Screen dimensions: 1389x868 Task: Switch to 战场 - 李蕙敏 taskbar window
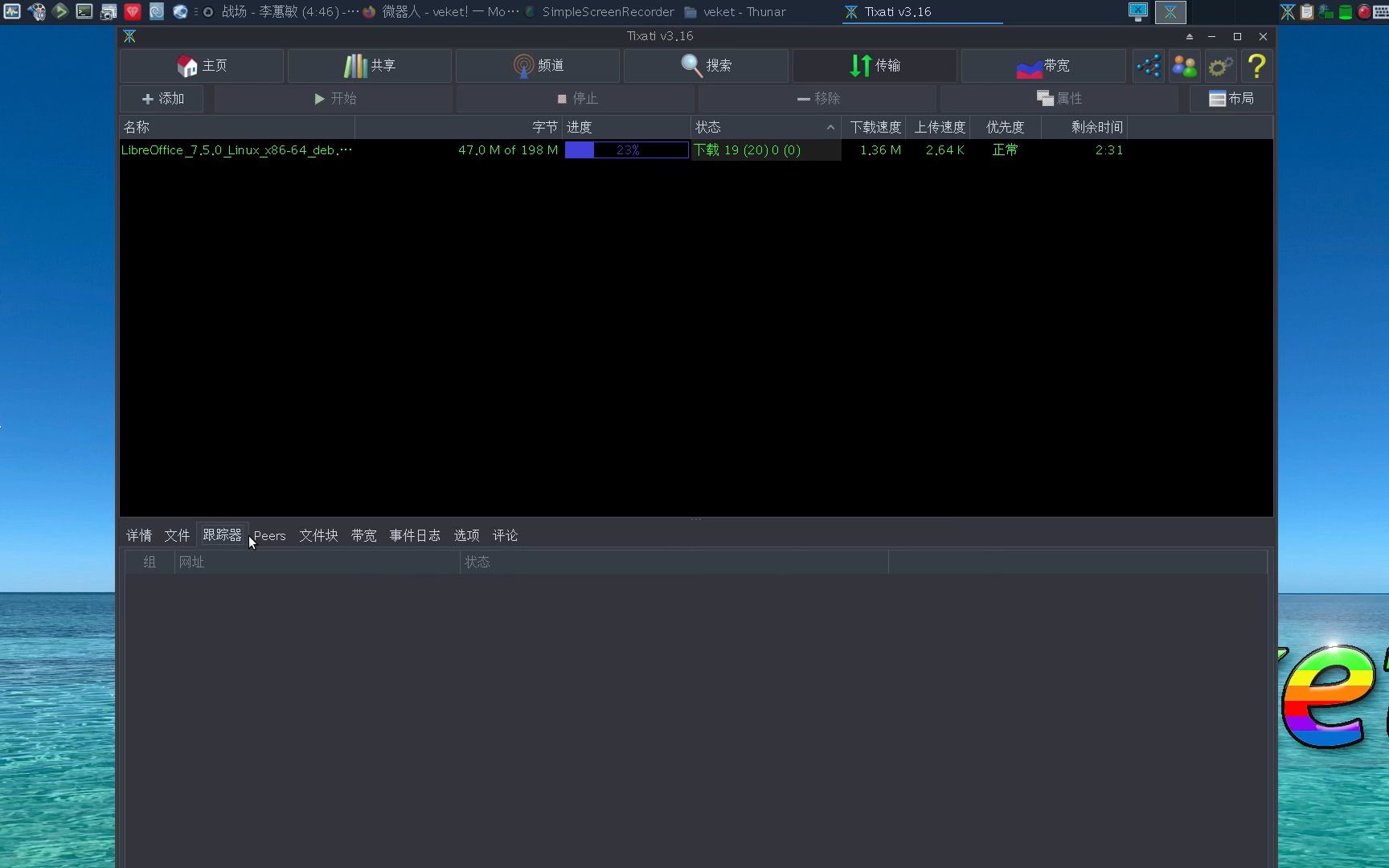tap(280, 12)
